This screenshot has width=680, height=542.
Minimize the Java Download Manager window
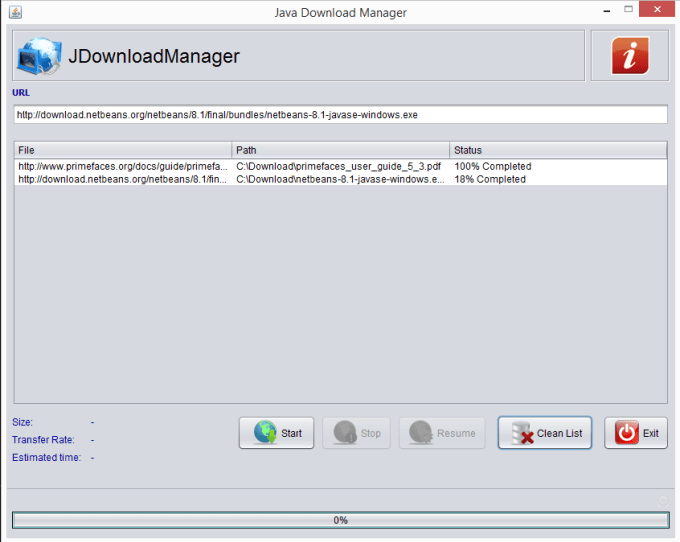click(607, 10)
